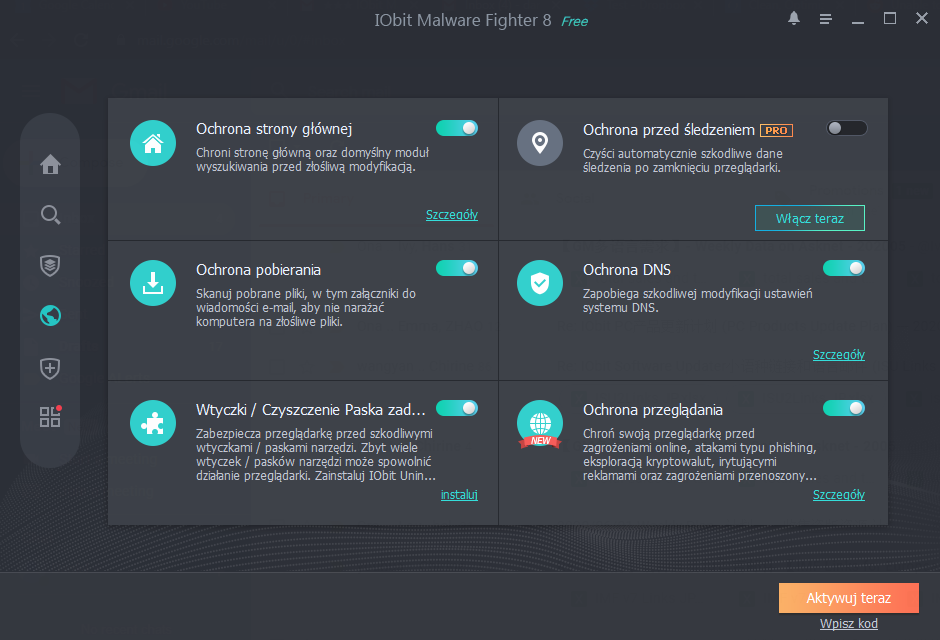Image resolution: width=940 pixels, height=640 pixels.
Task: Open the hamburger options menu
Action: click(x=825, y=19)
